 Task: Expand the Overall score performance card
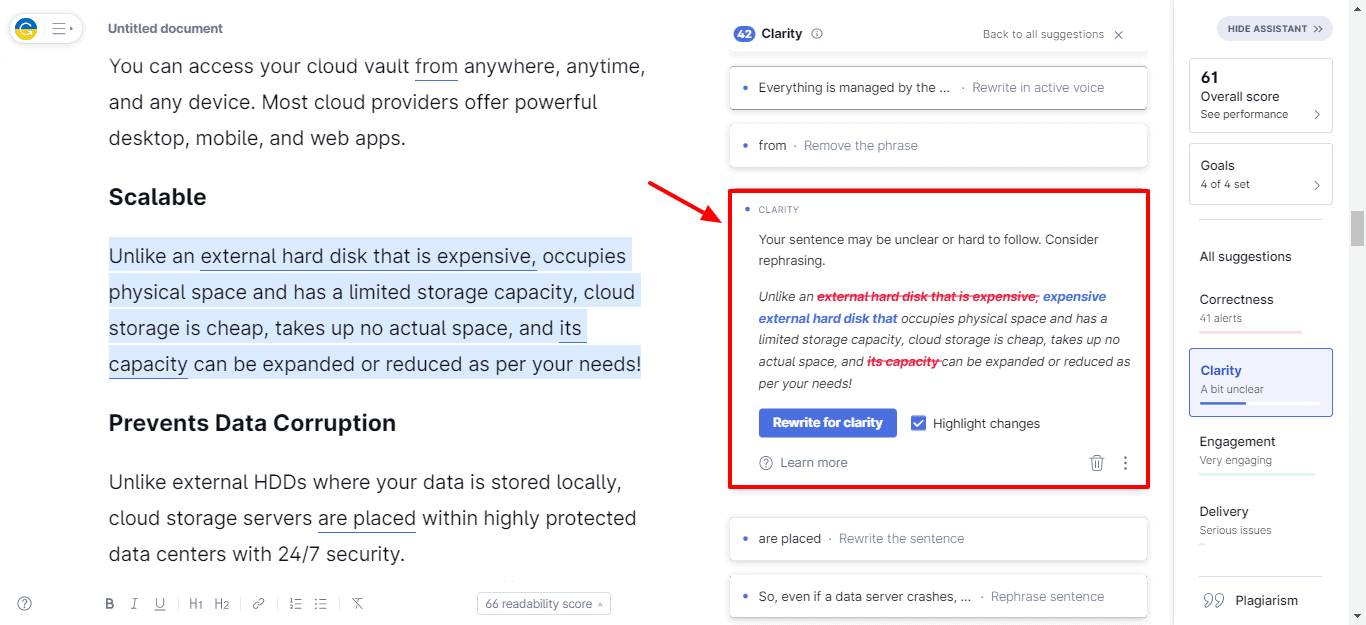[1260, 96]
